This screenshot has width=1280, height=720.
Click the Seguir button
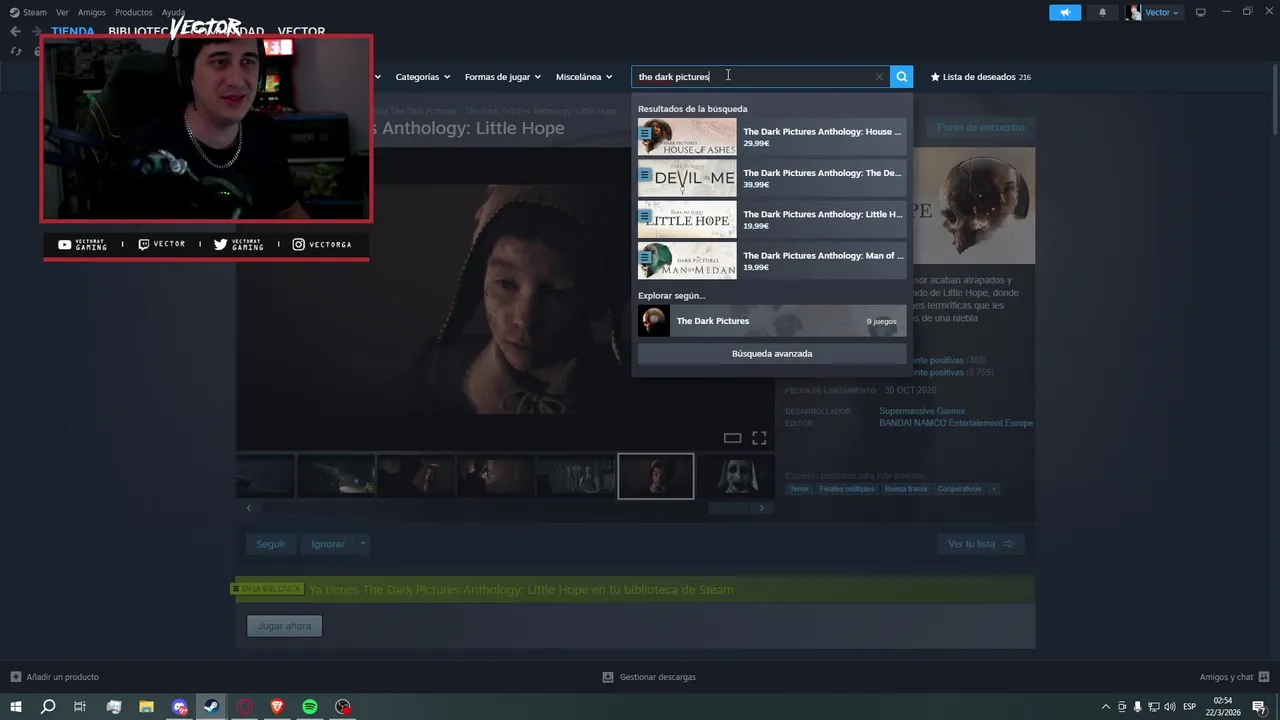point(271,544)
